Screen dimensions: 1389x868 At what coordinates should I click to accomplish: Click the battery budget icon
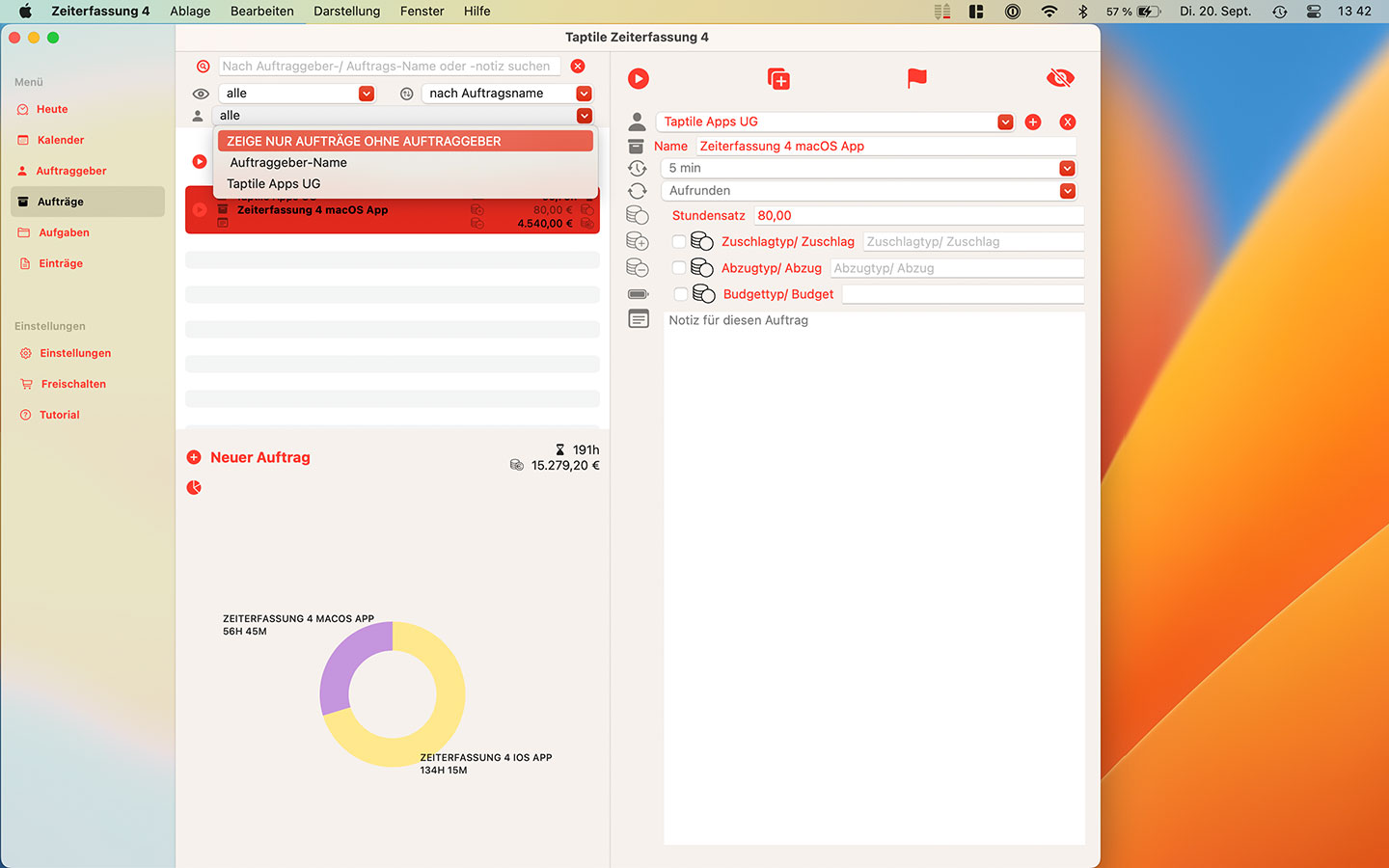639,294
